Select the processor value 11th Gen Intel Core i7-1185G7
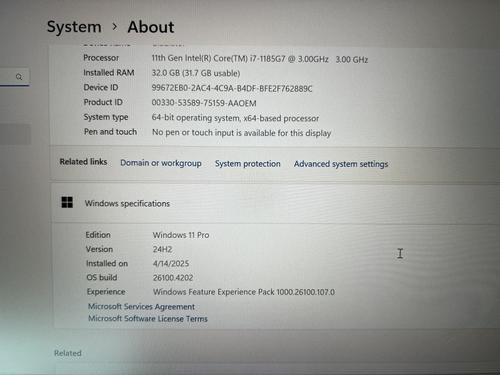The width and height of the screenshot is (500, 375). [x=260, y=59]
